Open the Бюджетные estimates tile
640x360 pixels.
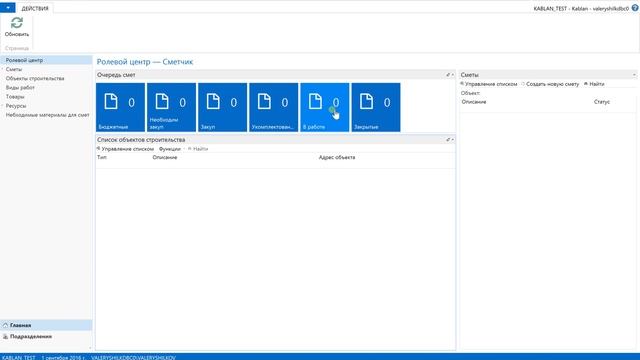coord(120,107)
